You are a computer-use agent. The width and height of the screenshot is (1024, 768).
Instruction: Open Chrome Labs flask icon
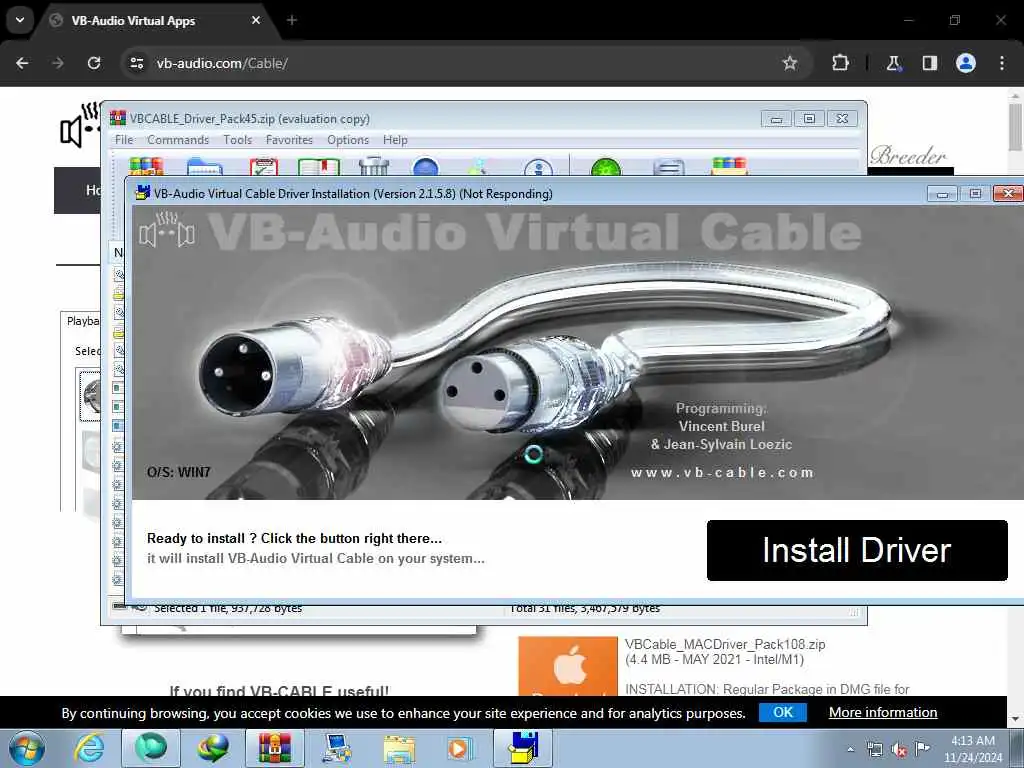[893, 63]
